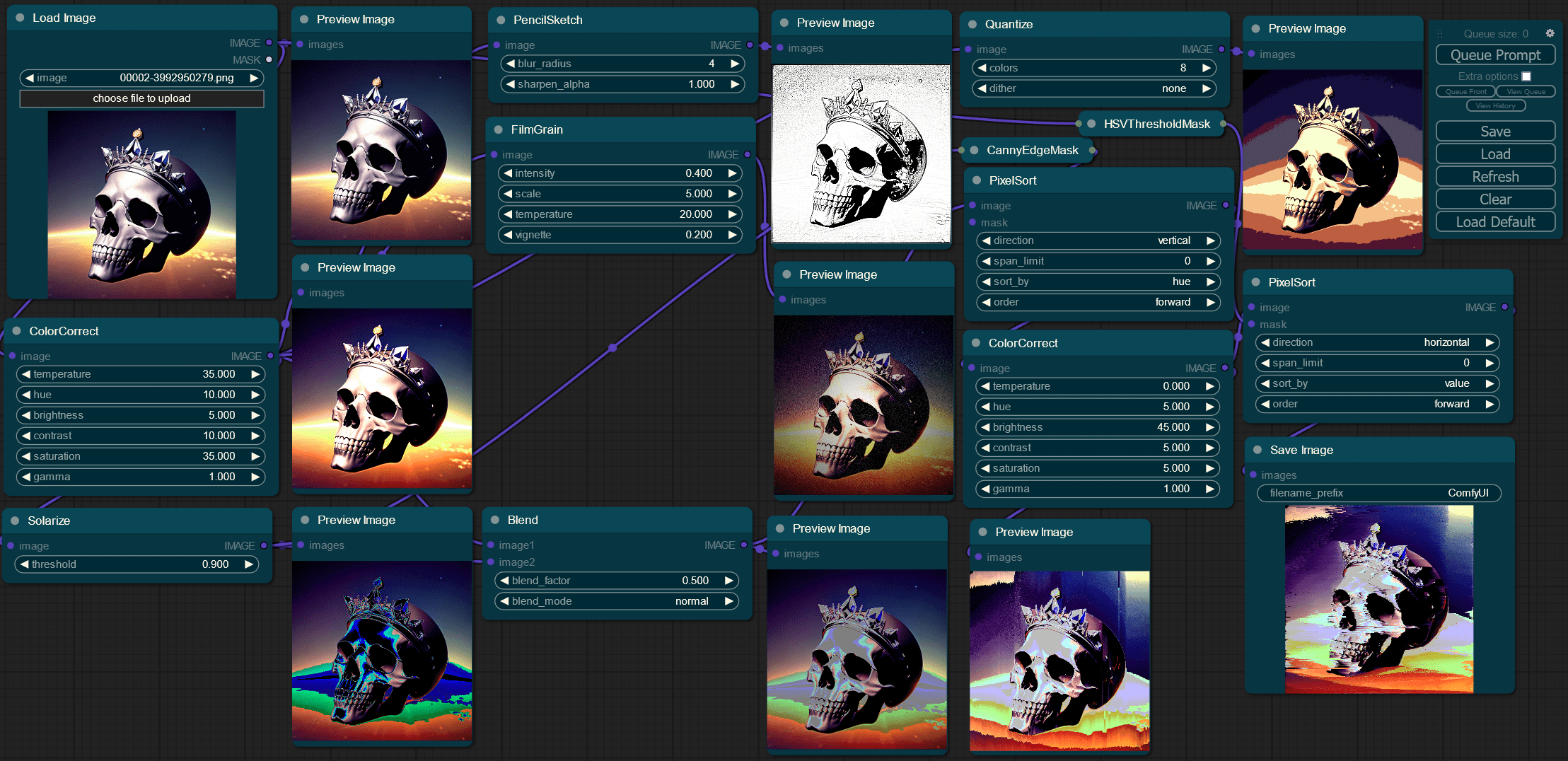Advance Quantize dither option with right arrow
The width and height of the screenshot is (1568, 761).
(x=1207, y=88)
